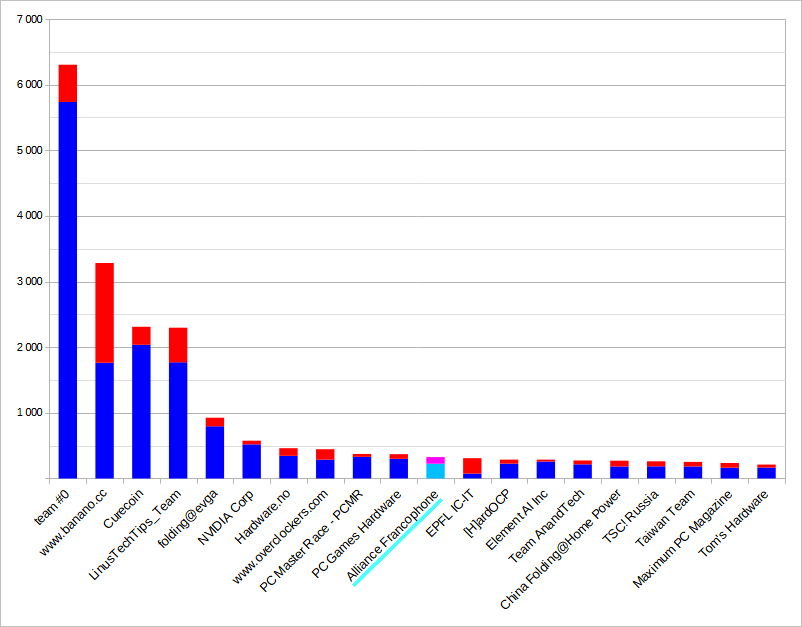Click the blue segment of team #0 bar

pos(68,290)
